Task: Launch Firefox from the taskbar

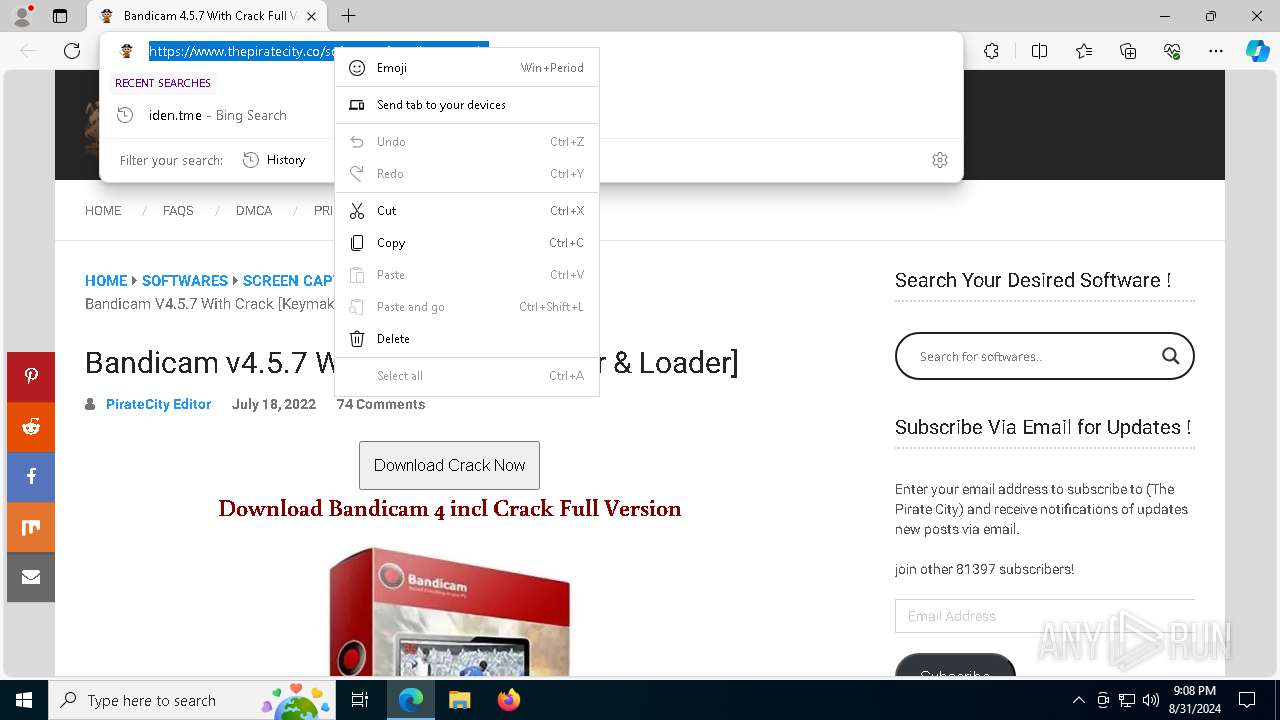Action: (x=509, y=700)
